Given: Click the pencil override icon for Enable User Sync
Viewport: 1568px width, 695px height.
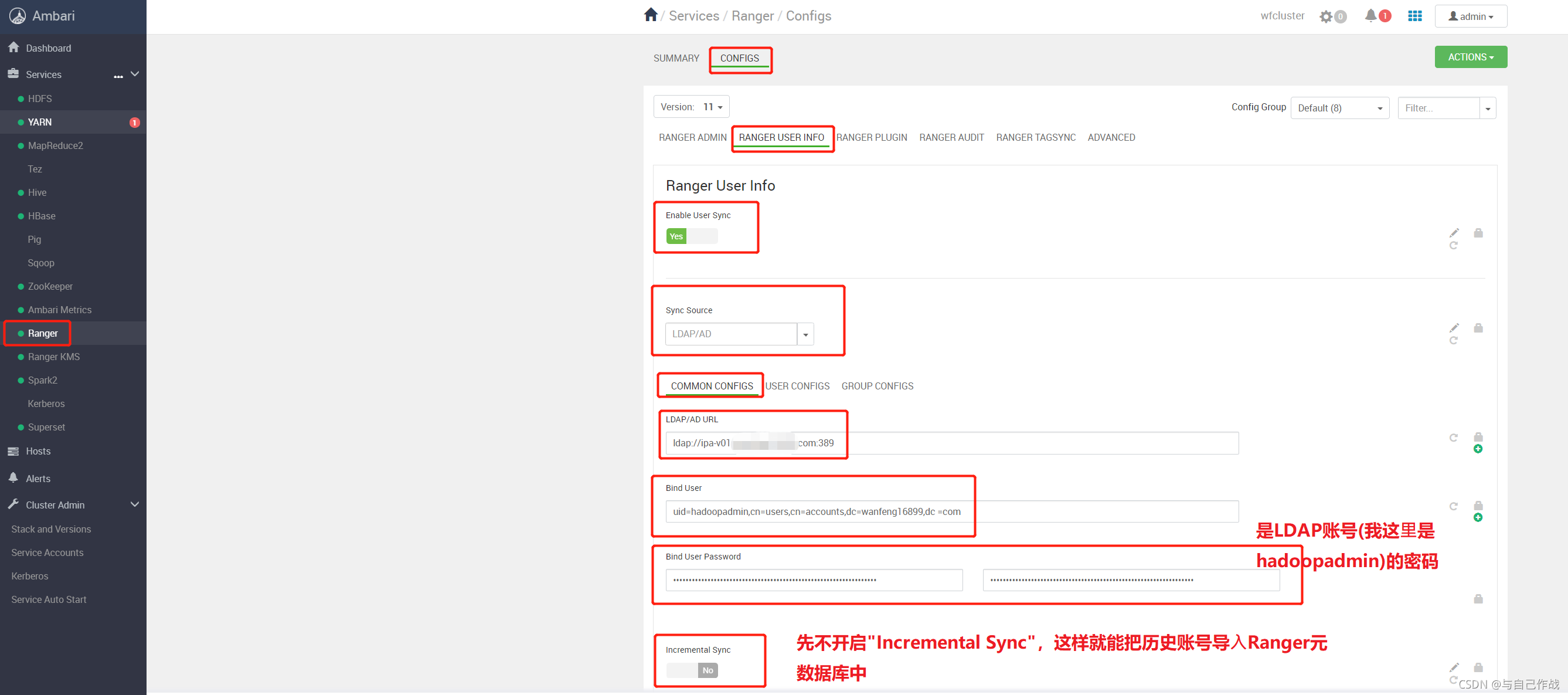Looking at the screenshot, I should [1454, 233].
